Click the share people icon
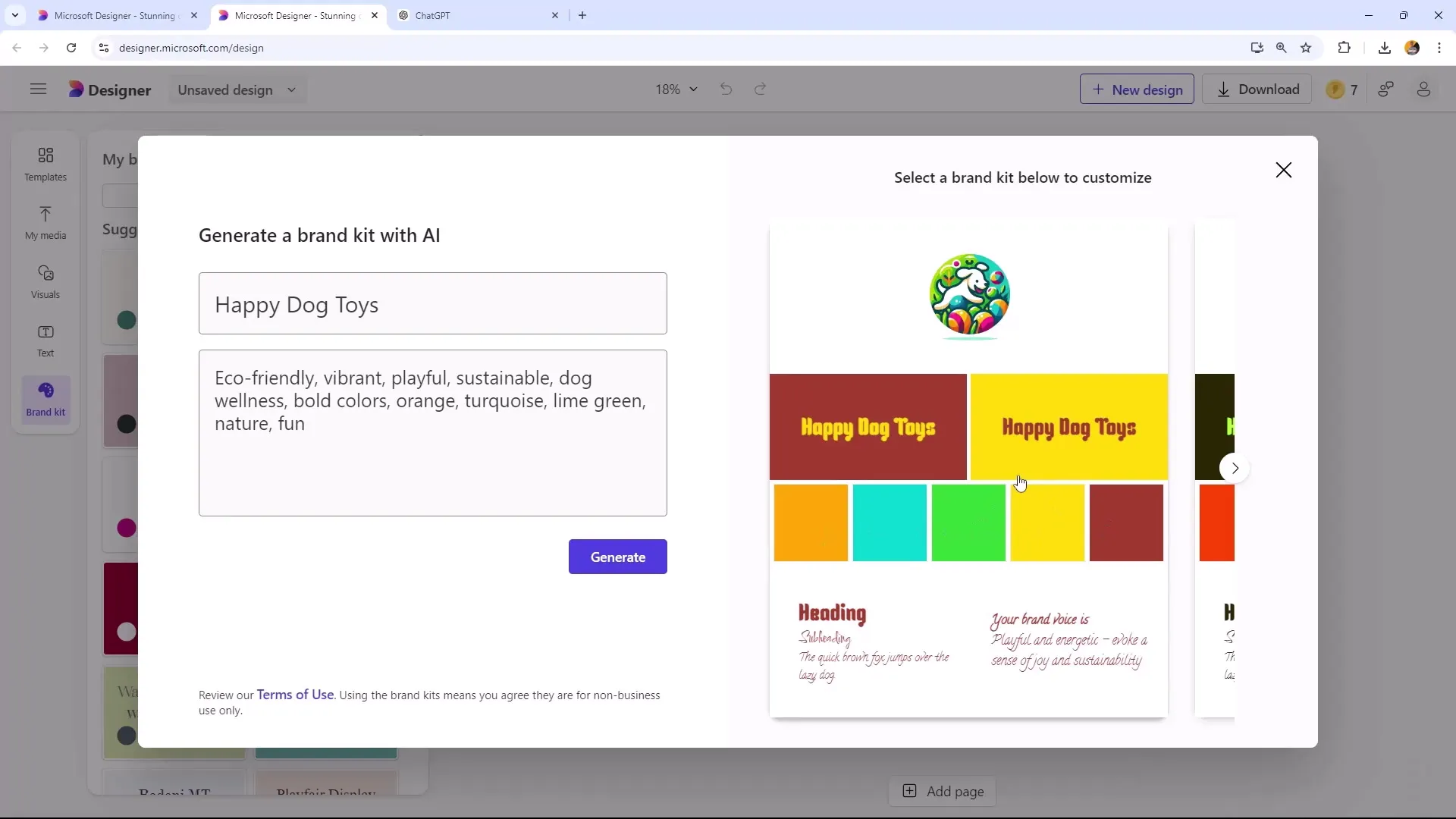The image size is (1456, 819). pyautogui.click(x=1386, y=89)
